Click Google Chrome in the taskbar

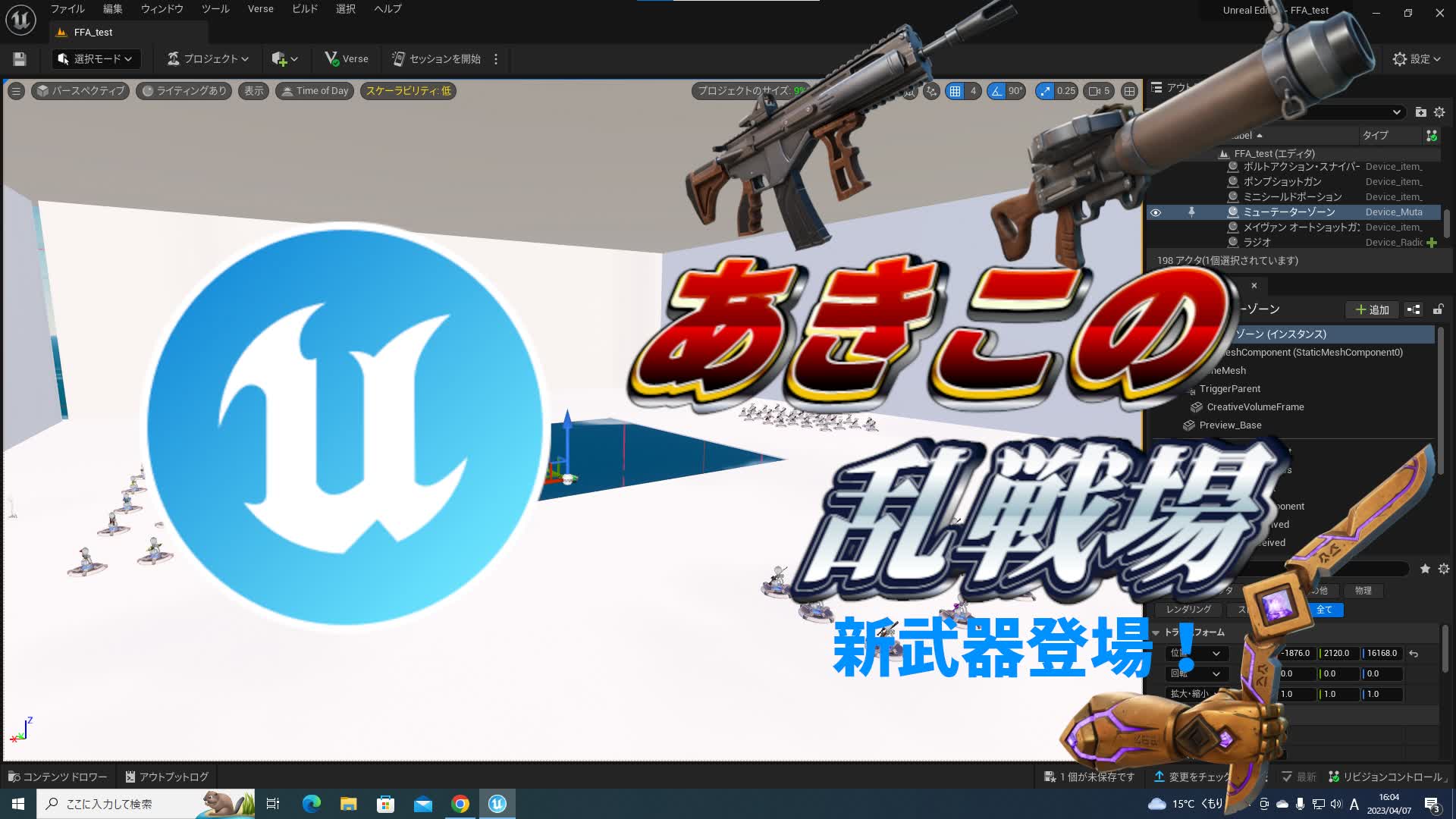(460, 804)
